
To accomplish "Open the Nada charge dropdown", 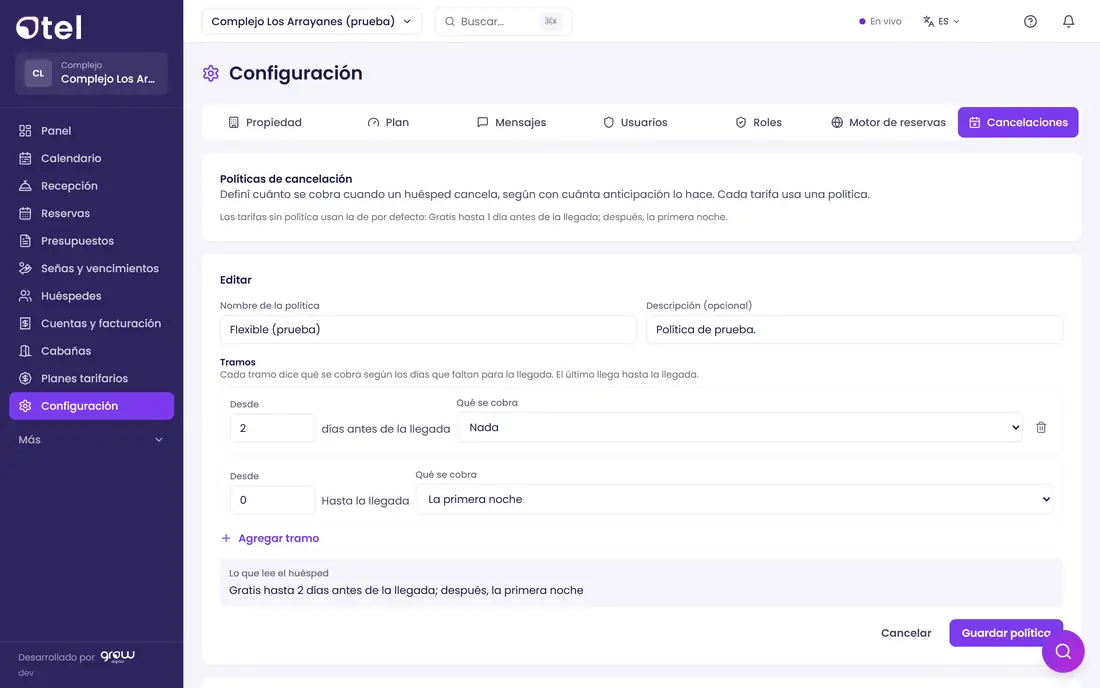I will pyautogui.click(x=740, y=428).
